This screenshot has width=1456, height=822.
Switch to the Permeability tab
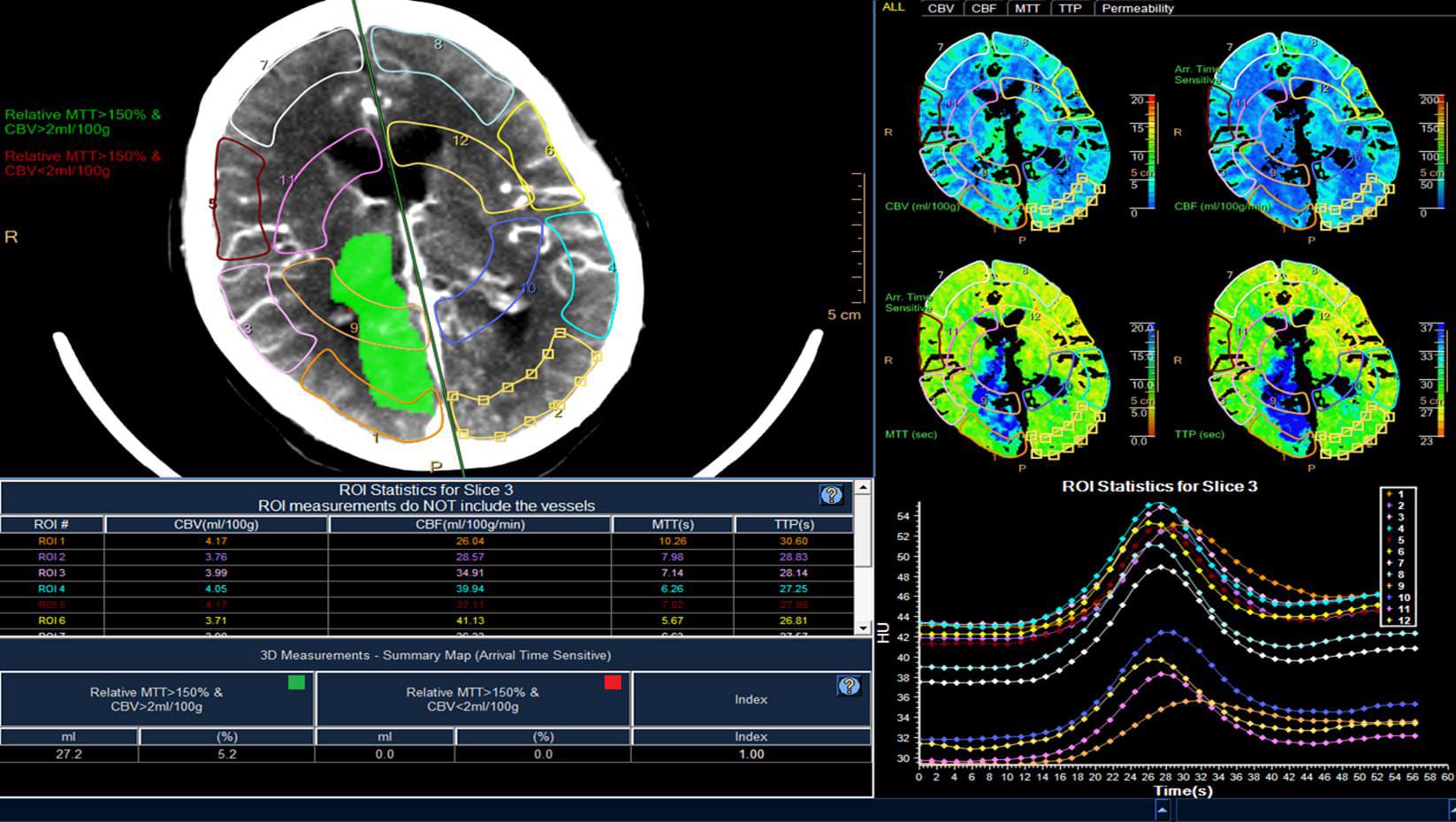1137,8
